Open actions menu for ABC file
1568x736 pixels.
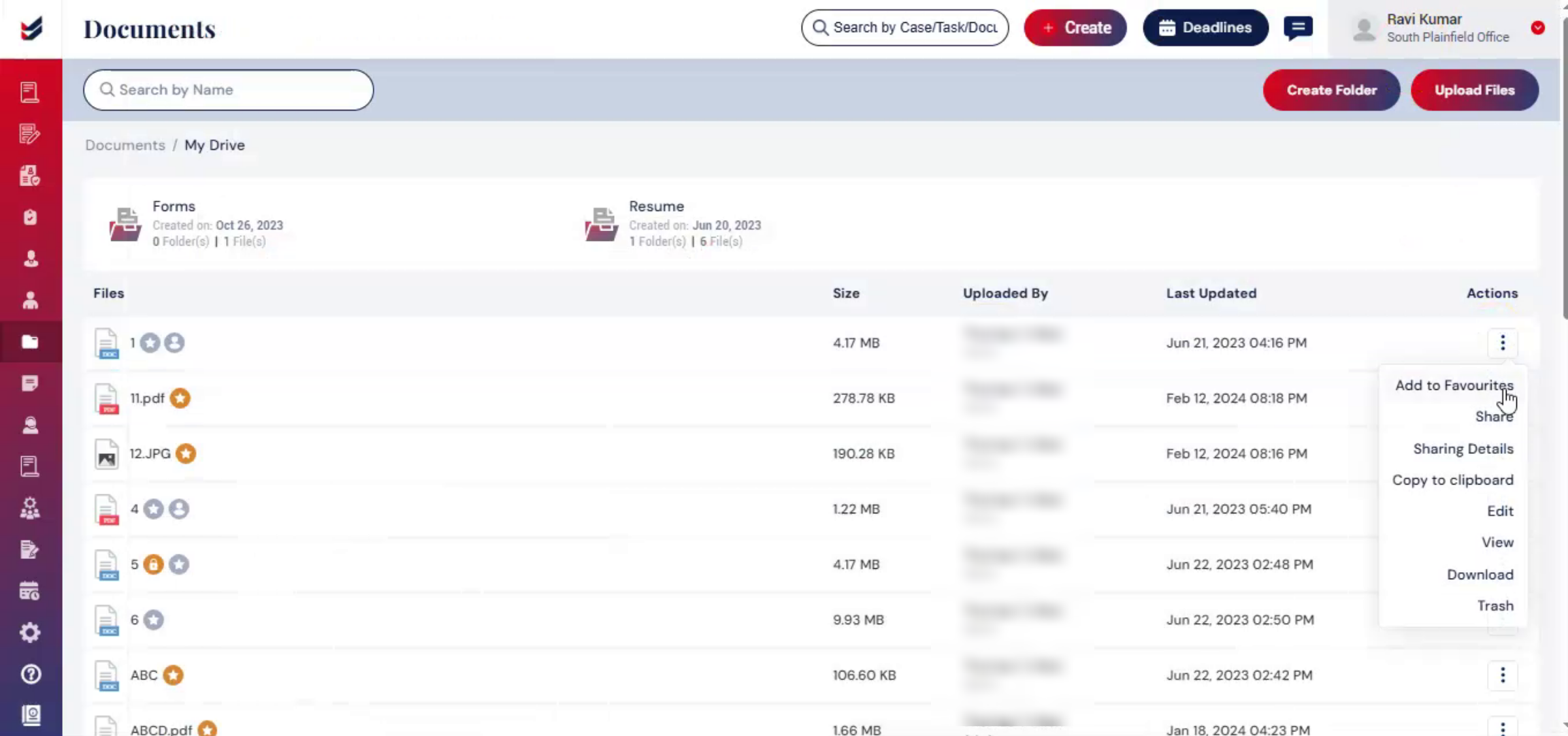(x=1503, y=675)
